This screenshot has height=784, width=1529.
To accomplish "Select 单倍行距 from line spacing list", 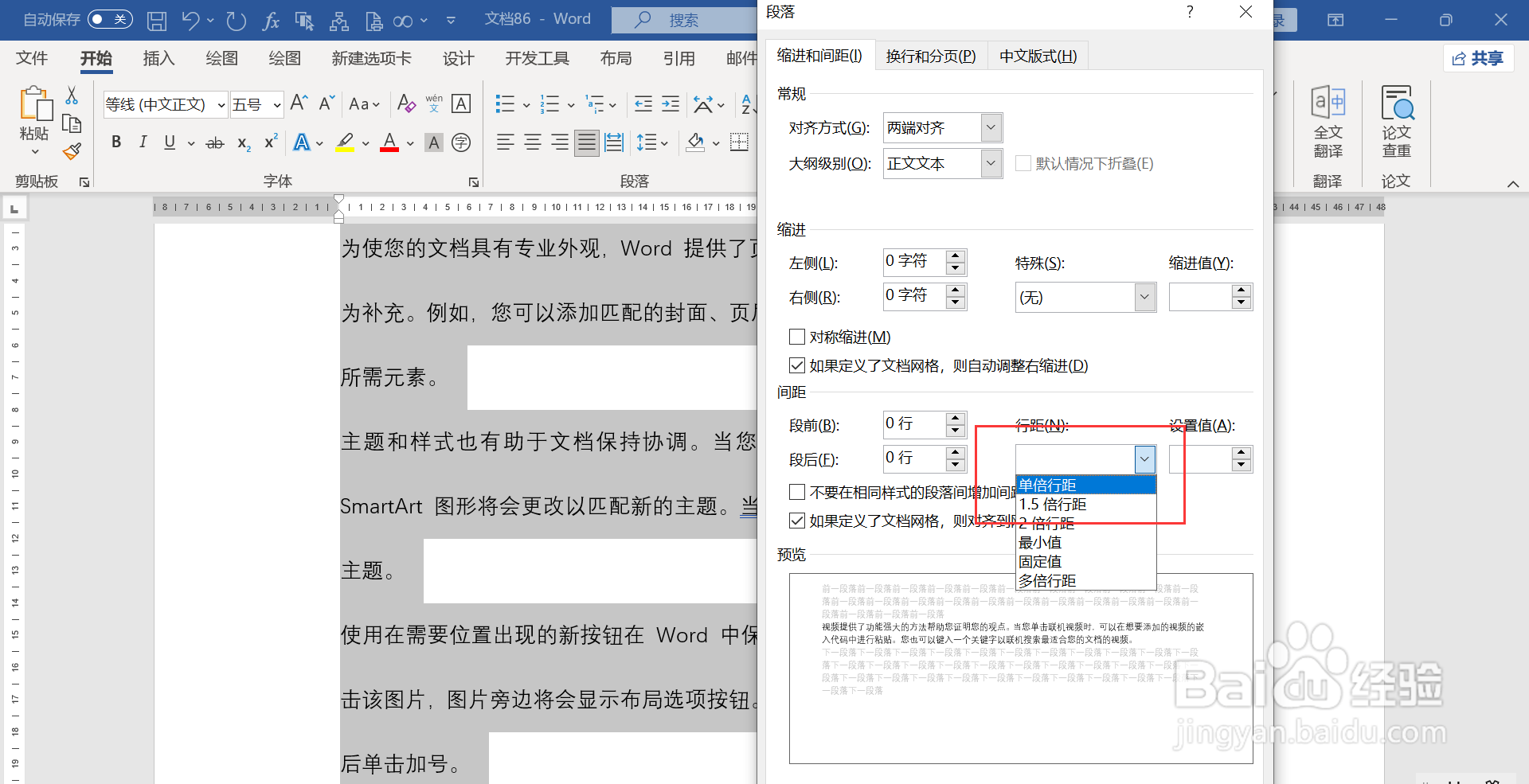I will [1086, 485].
